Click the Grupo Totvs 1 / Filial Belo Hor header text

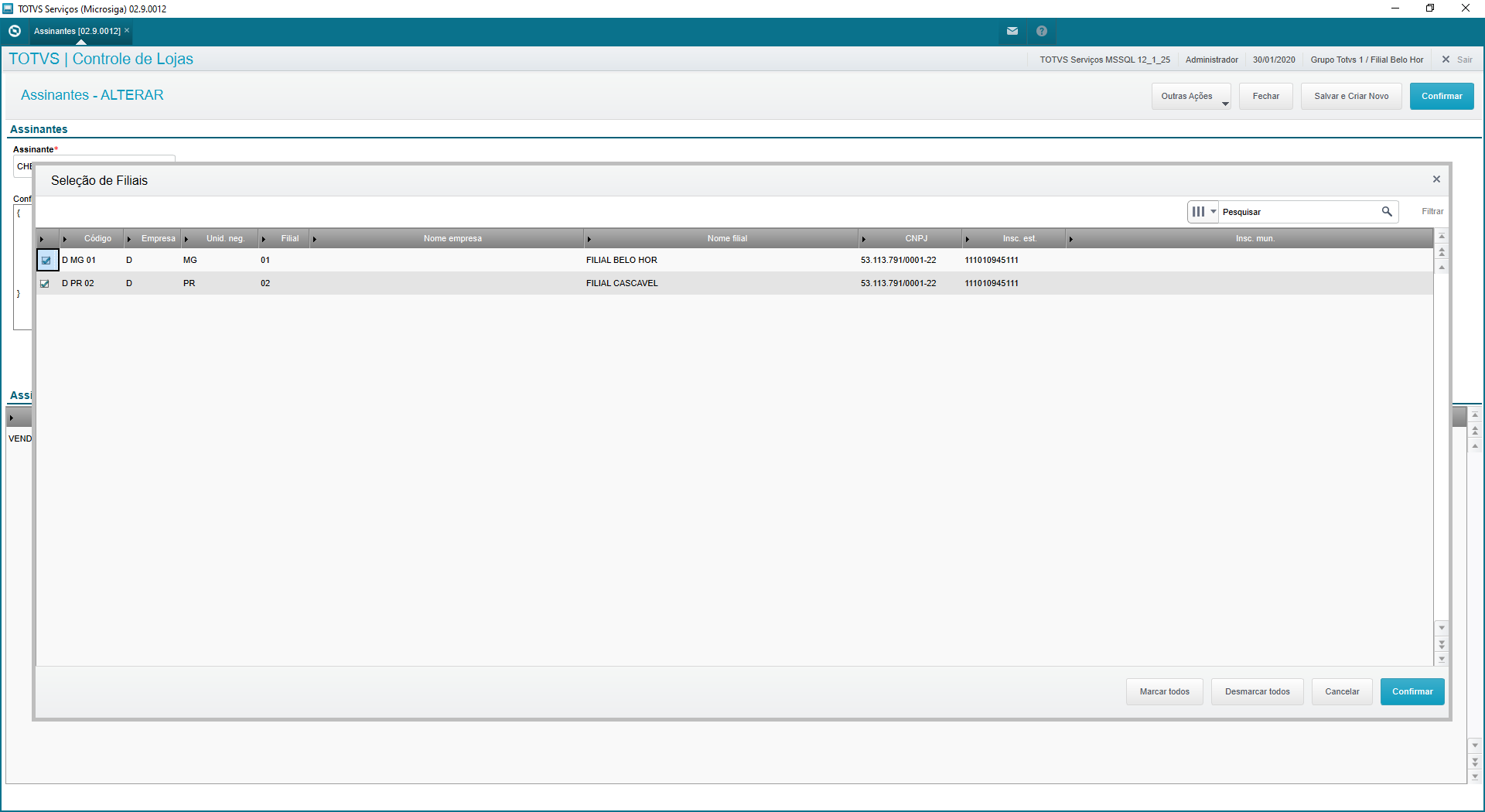[x=1367, y=60]
